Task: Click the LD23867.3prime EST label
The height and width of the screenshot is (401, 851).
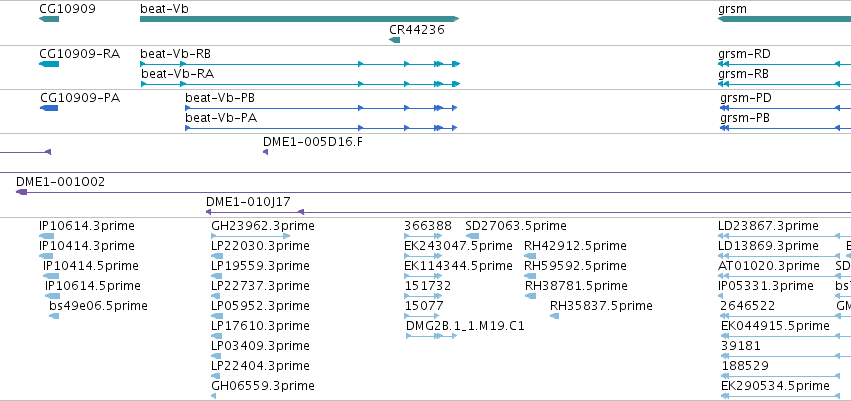Action: (x=768, y=226)
